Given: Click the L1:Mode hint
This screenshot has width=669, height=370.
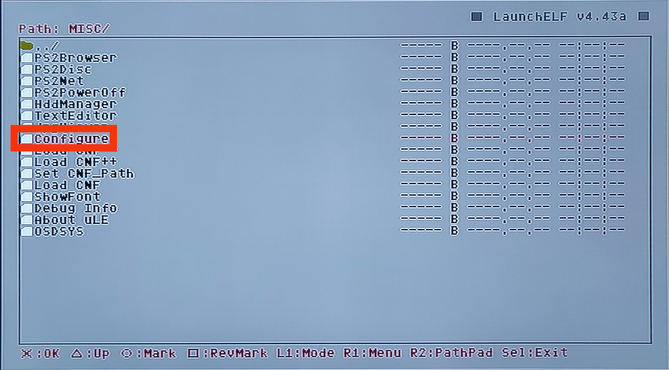Looking at the screenshot, I should click(x=305, y=353).
